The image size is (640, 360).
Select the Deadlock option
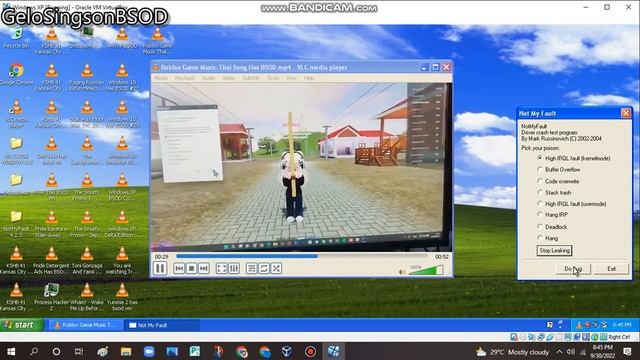point(552,227)
